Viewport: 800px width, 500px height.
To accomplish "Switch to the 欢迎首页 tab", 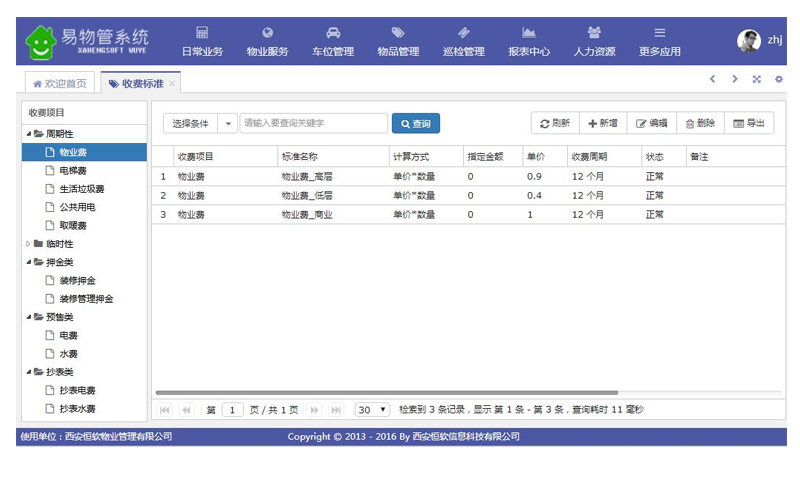I will click(59, 84).
